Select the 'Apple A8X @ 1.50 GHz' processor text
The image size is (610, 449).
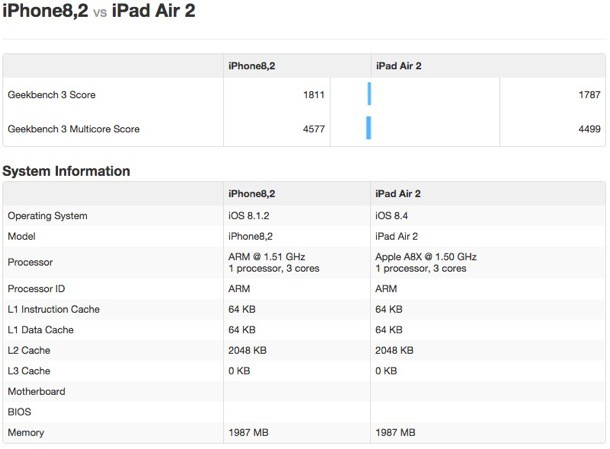426,256
